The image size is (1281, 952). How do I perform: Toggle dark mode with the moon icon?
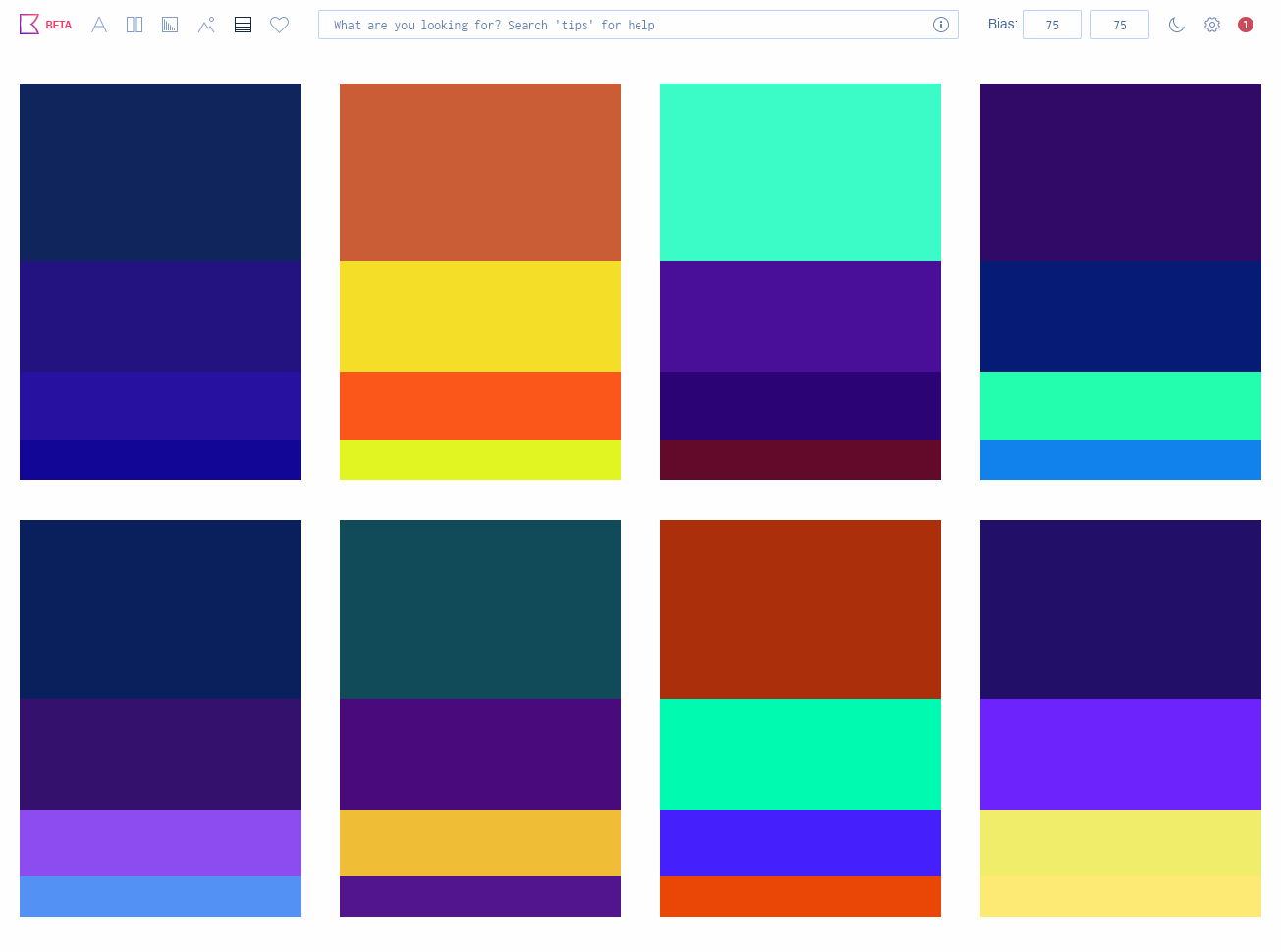1176,25
